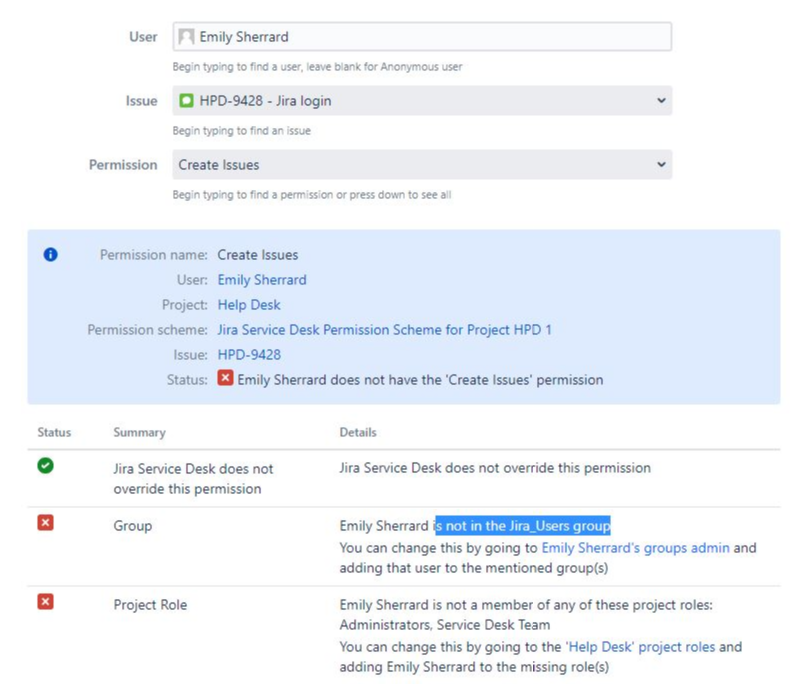Expand the Issue field chevron arrow
This screenshot has height=687, width=792.
click(661, 101)
